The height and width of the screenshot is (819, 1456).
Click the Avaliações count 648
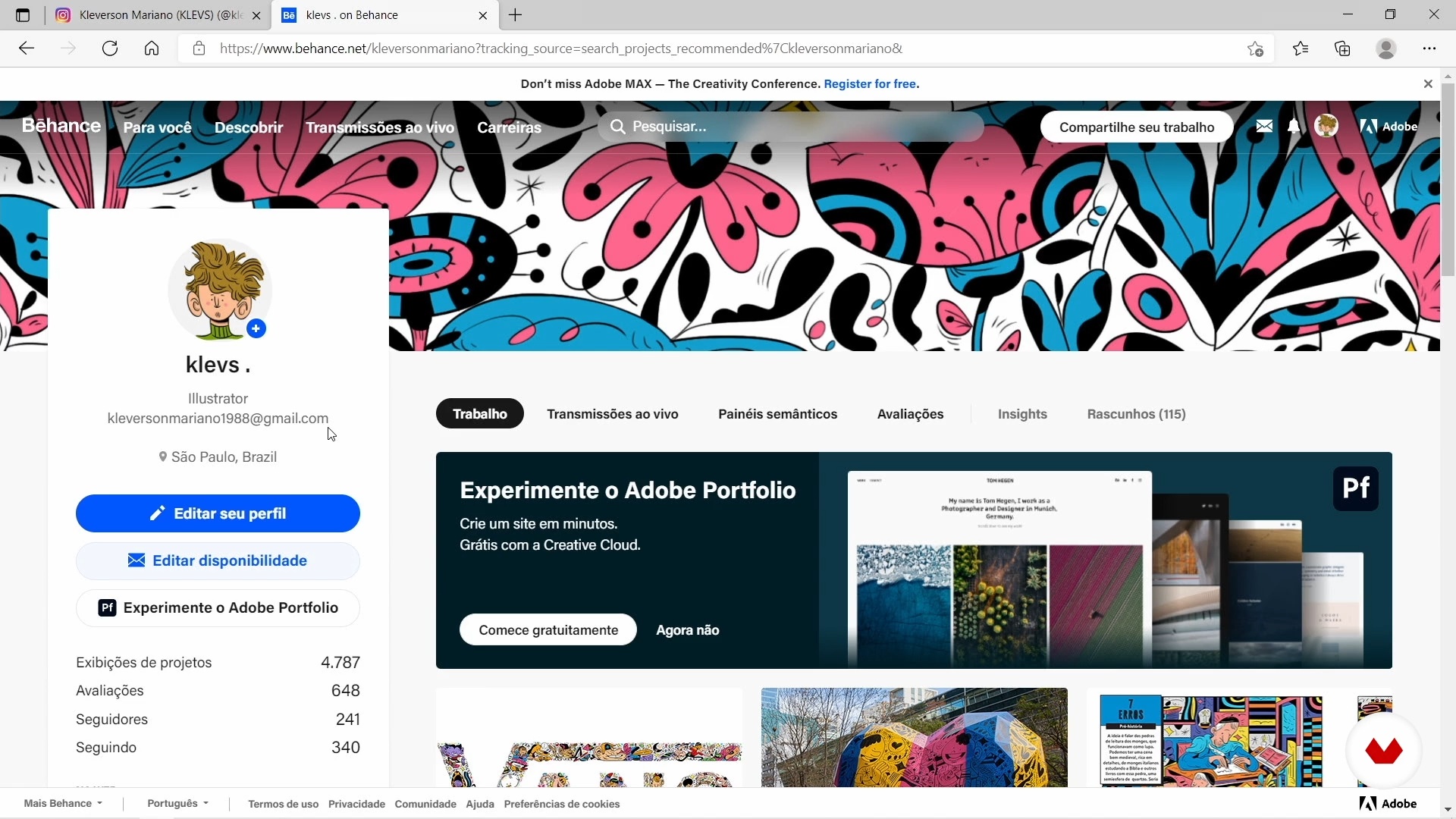(346, 691)
